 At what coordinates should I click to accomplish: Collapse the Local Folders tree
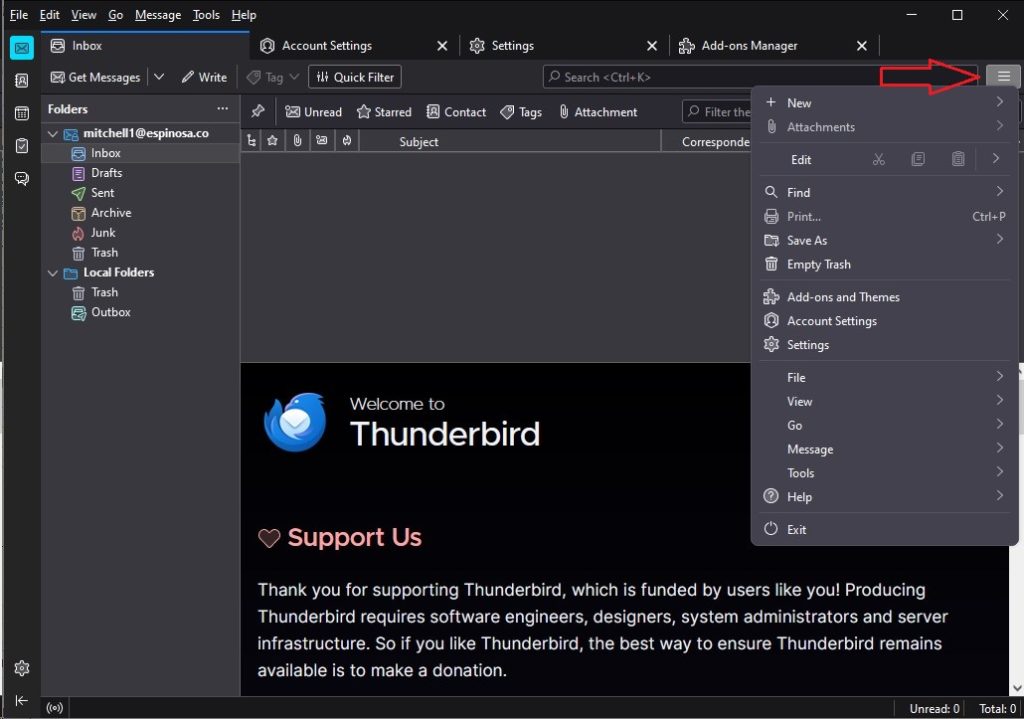coord(52,272)
